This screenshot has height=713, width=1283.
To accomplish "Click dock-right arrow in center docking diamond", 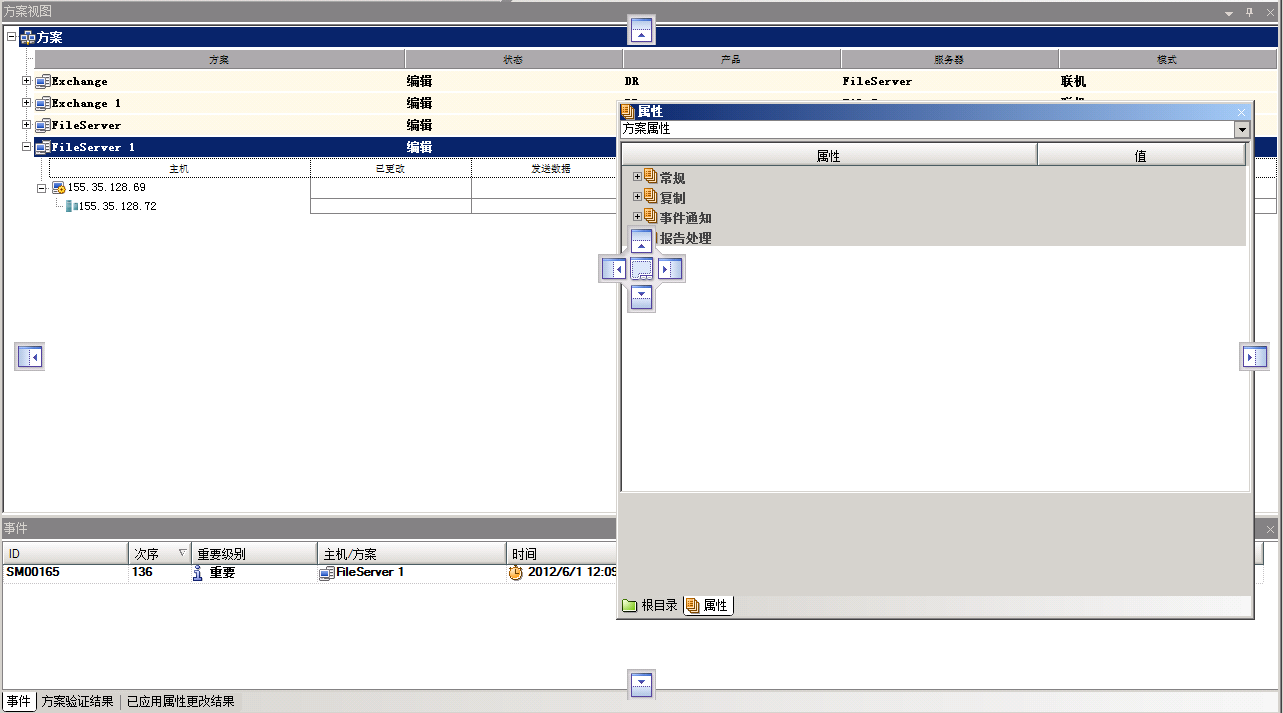I will (x=670, y=269).
